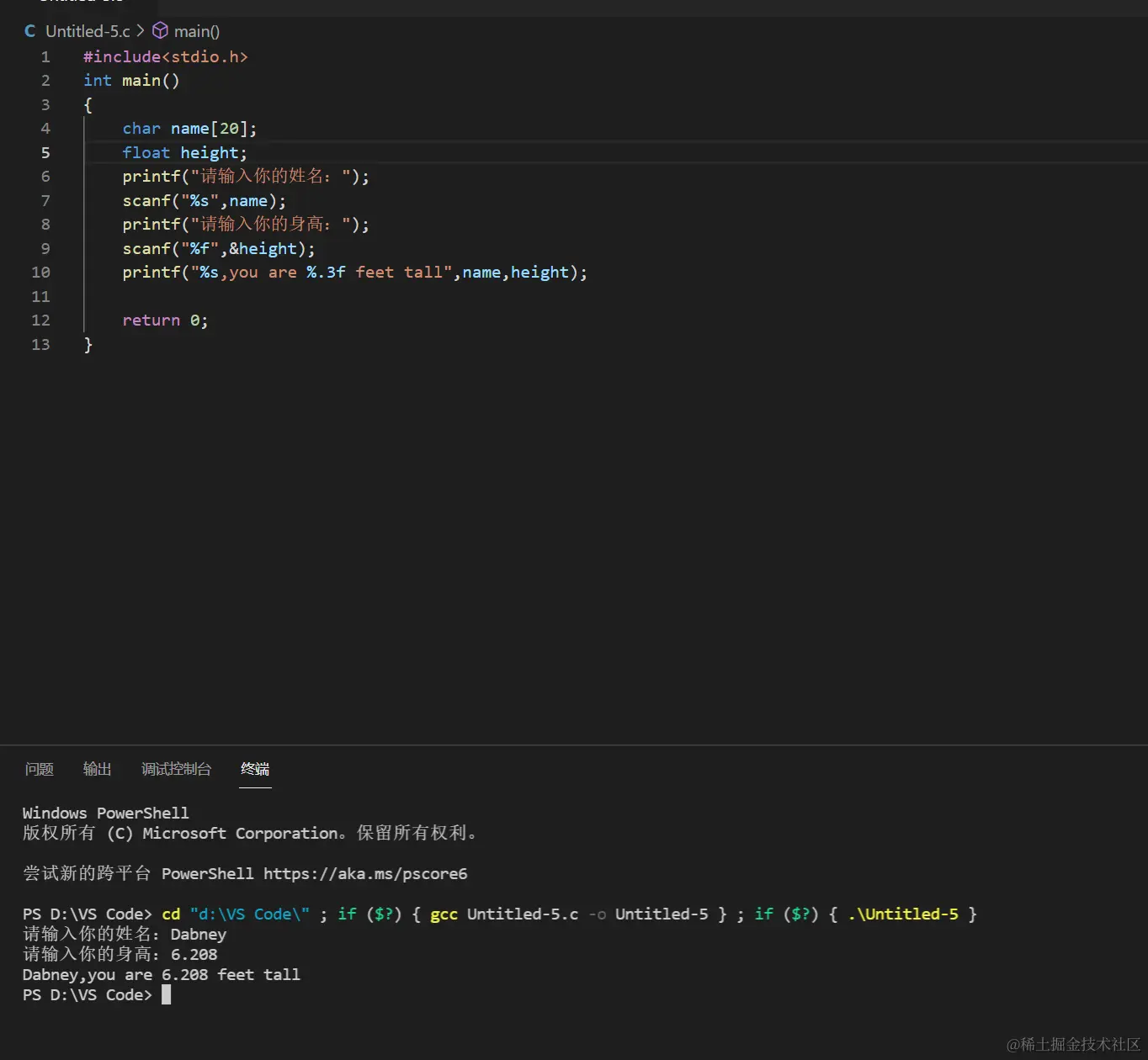
Task: Click the printf "%s,you are %.3f feet tall" line
Action: pyautogui.click(x=354, y=273)
